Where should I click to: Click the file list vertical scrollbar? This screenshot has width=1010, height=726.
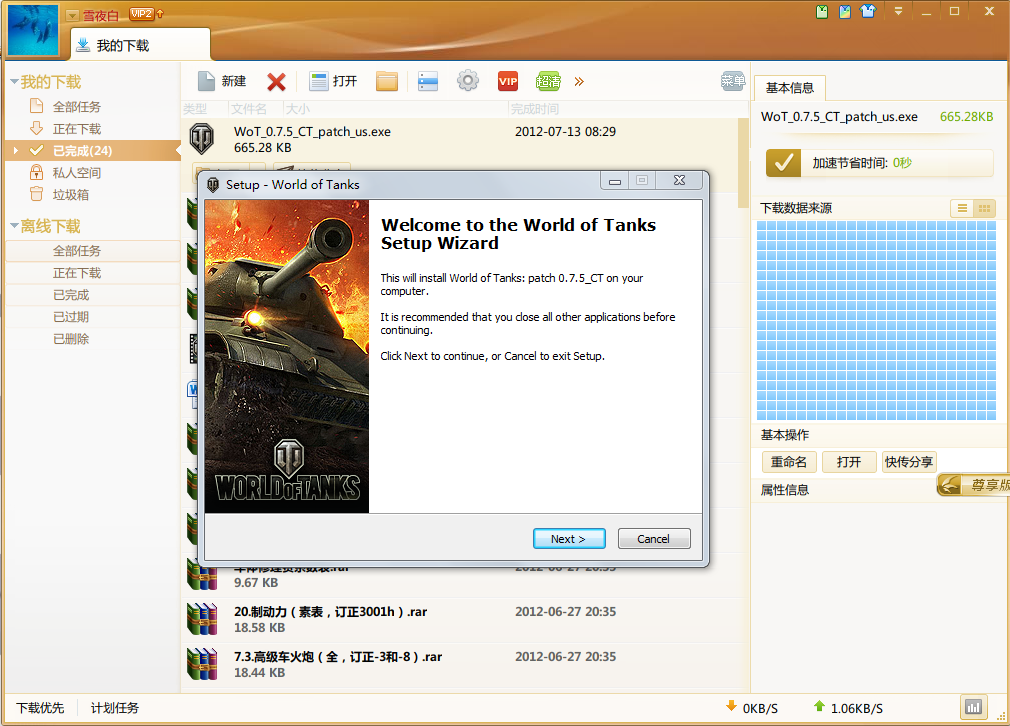click(x=743, y=163)
